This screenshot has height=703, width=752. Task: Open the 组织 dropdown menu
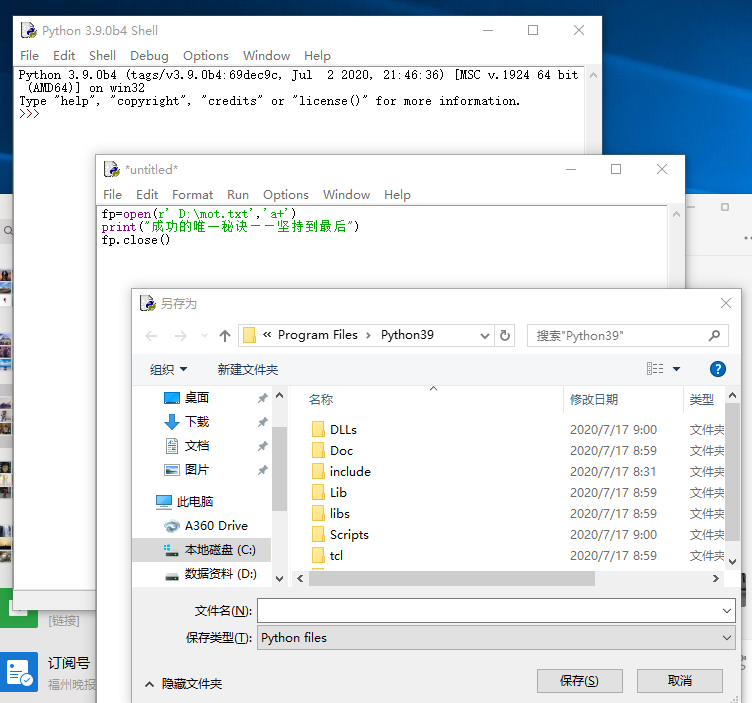pos(168,369)
